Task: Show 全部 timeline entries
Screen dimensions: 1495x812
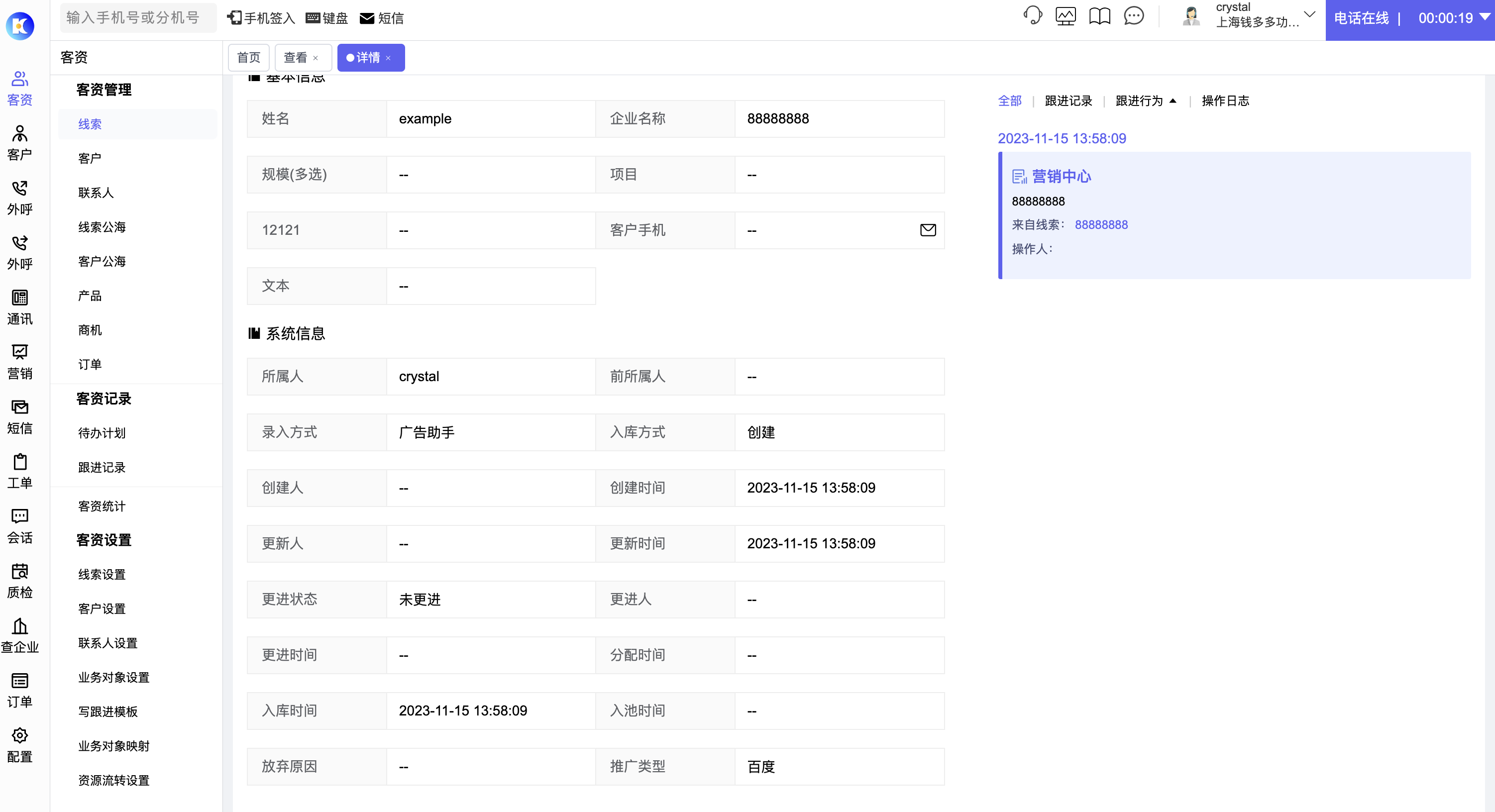Action: [1010, 101]
